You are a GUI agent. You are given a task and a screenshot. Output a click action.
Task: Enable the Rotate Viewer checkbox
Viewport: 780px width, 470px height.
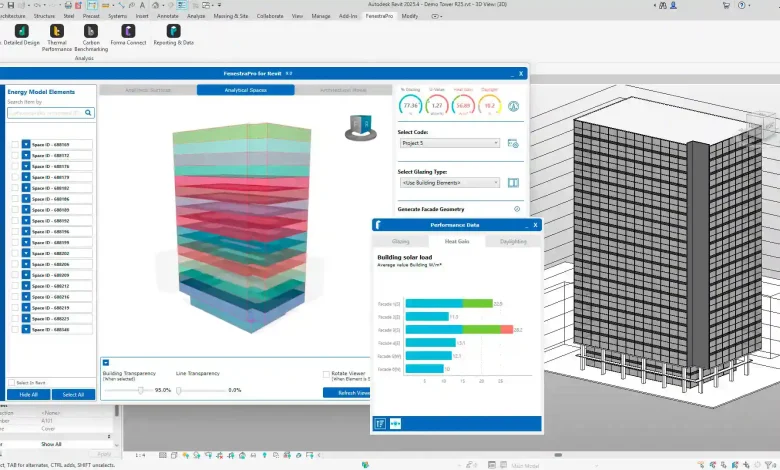[x=326, y=374]
